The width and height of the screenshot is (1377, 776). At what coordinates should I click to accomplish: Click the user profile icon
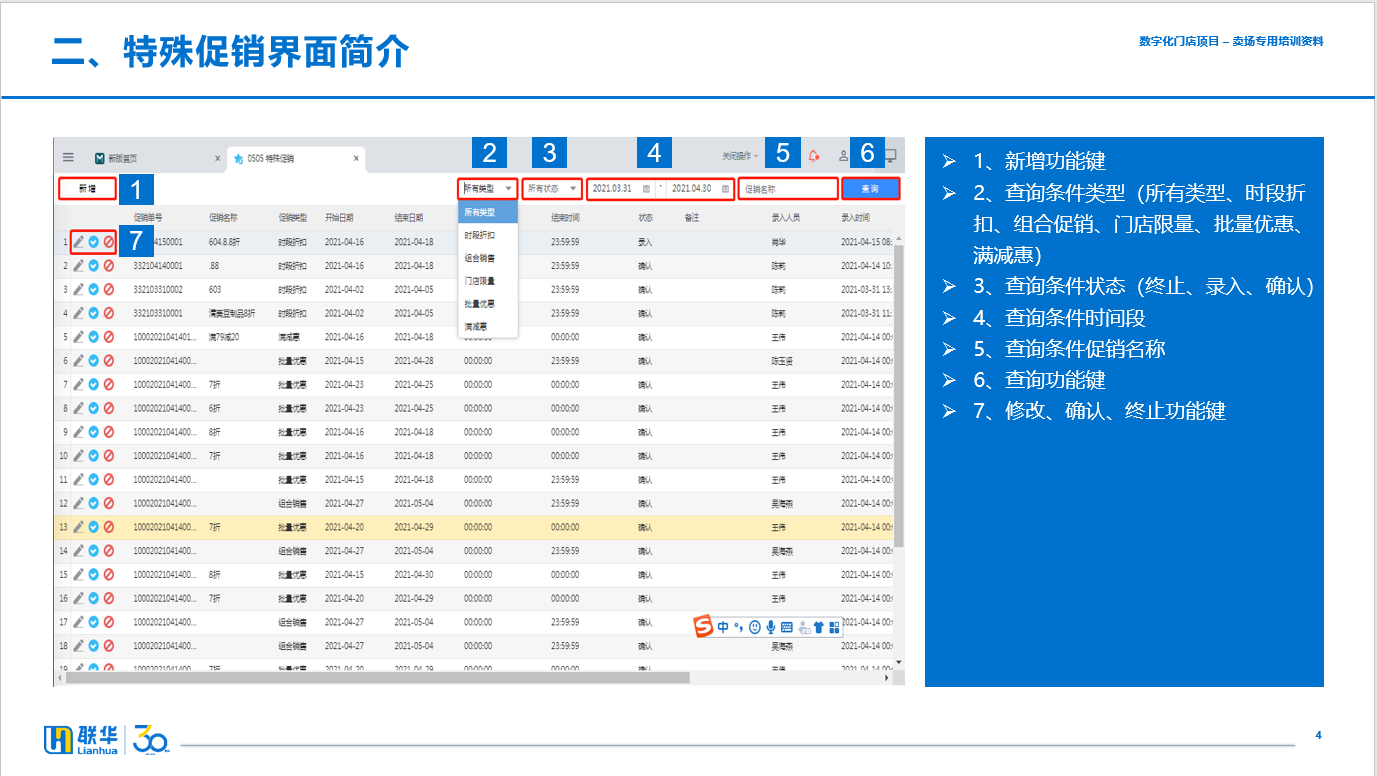coord(843,156)
